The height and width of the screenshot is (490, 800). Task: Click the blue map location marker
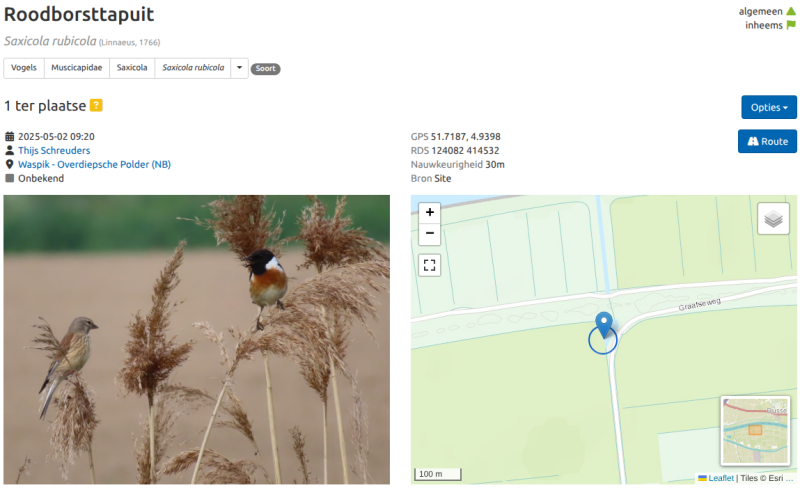pyautogui.click(x=604, y=325)
